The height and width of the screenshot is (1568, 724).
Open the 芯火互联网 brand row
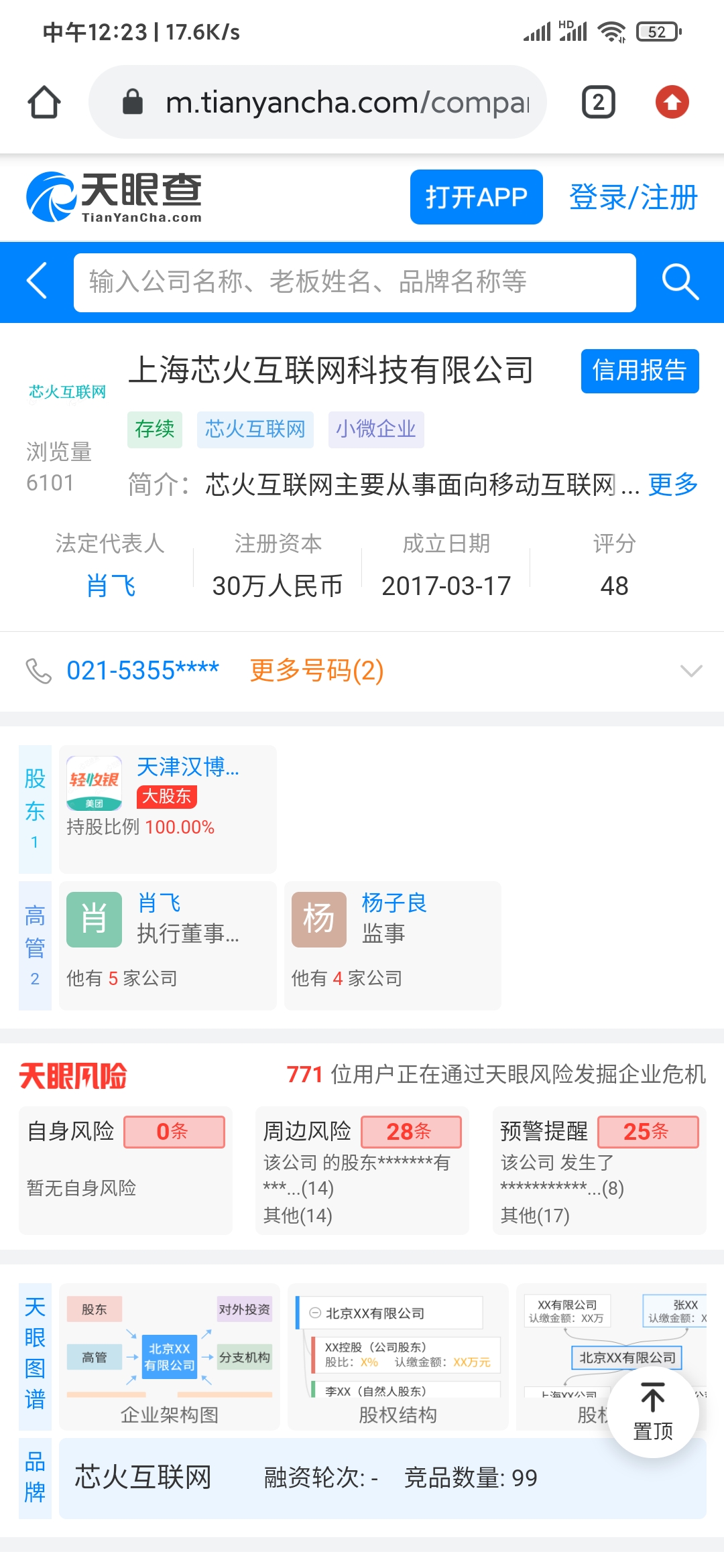pyautogui.click(x=383, y=1478)
